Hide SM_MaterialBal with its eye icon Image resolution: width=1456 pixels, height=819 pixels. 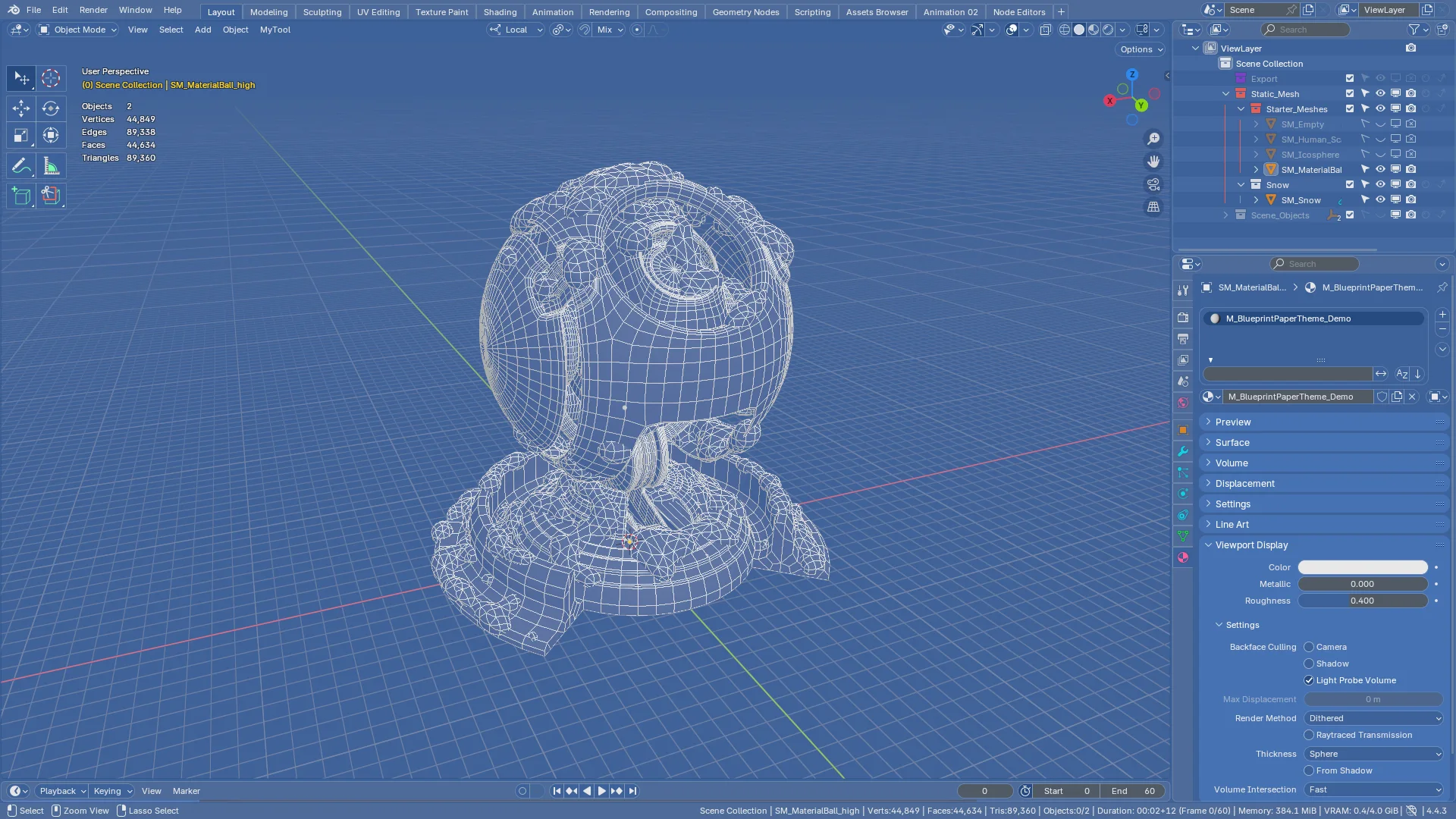(x=1380, y=169)
